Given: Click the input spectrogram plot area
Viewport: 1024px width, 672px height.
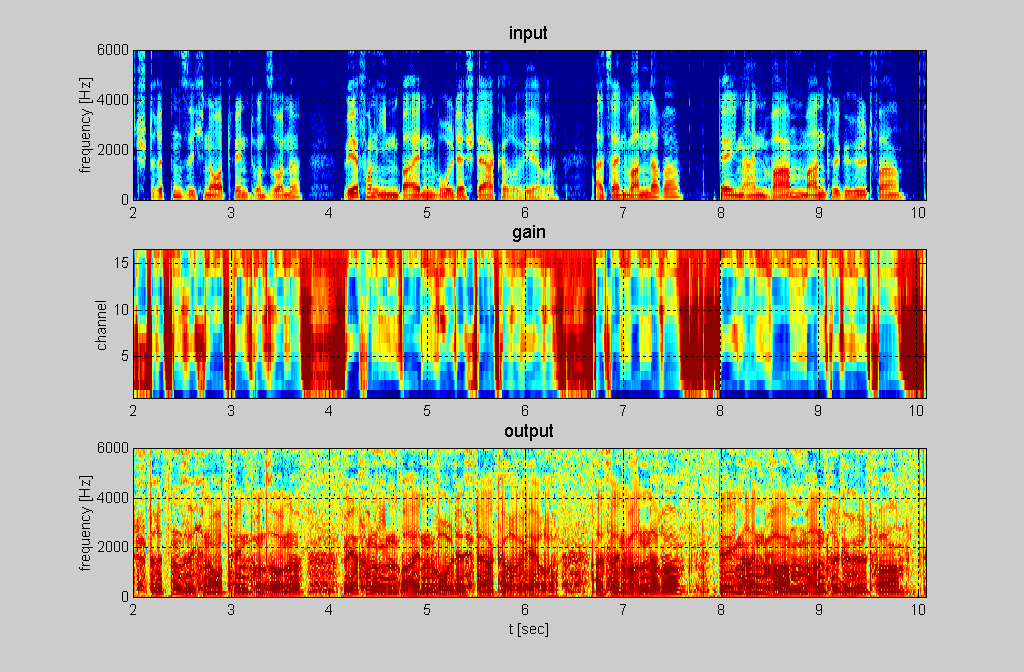Looking at the screenshot, I should (530, 125).
